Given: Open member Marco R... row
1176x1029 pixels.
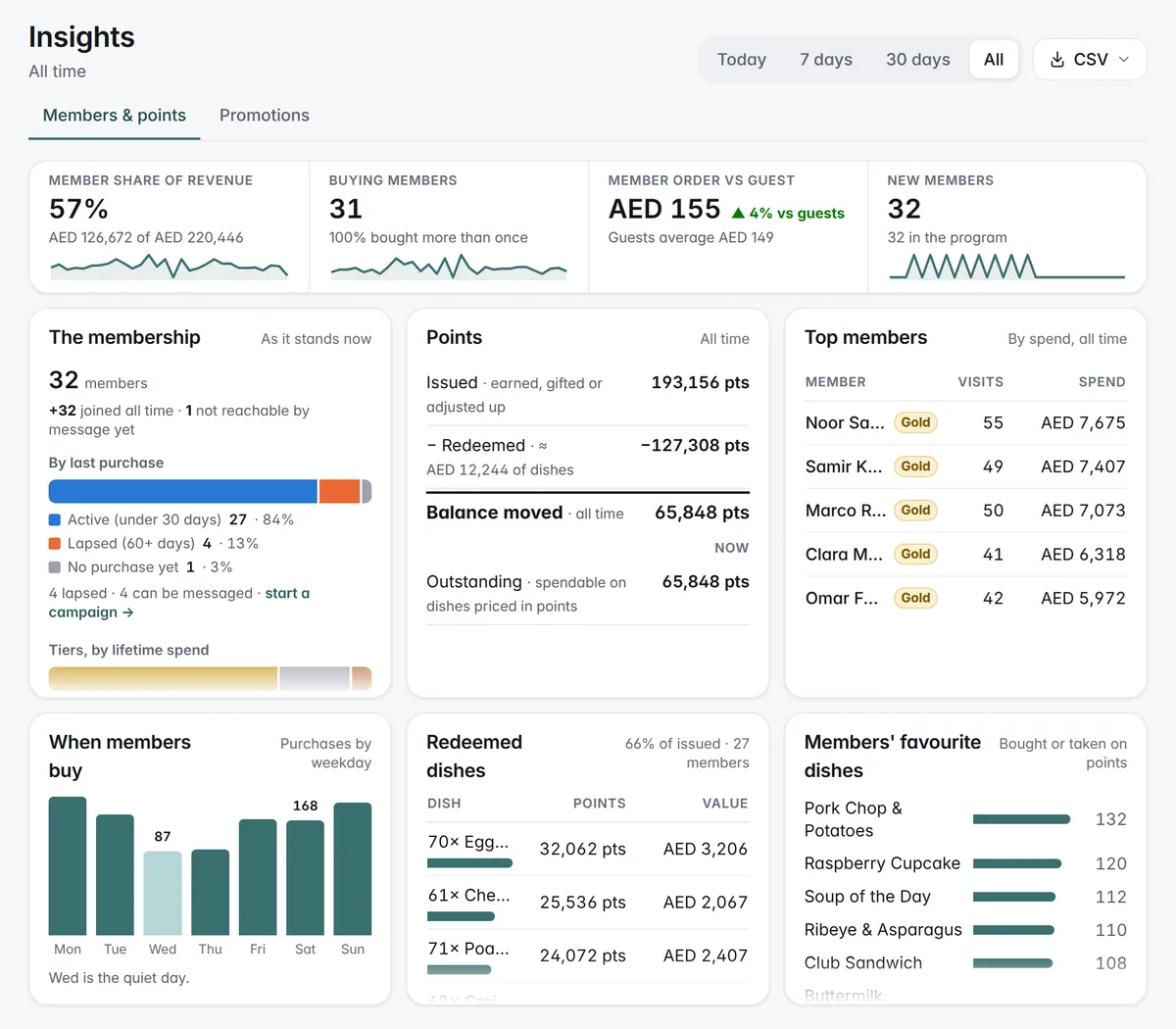Looking at the screenshot, I should 965,511.
